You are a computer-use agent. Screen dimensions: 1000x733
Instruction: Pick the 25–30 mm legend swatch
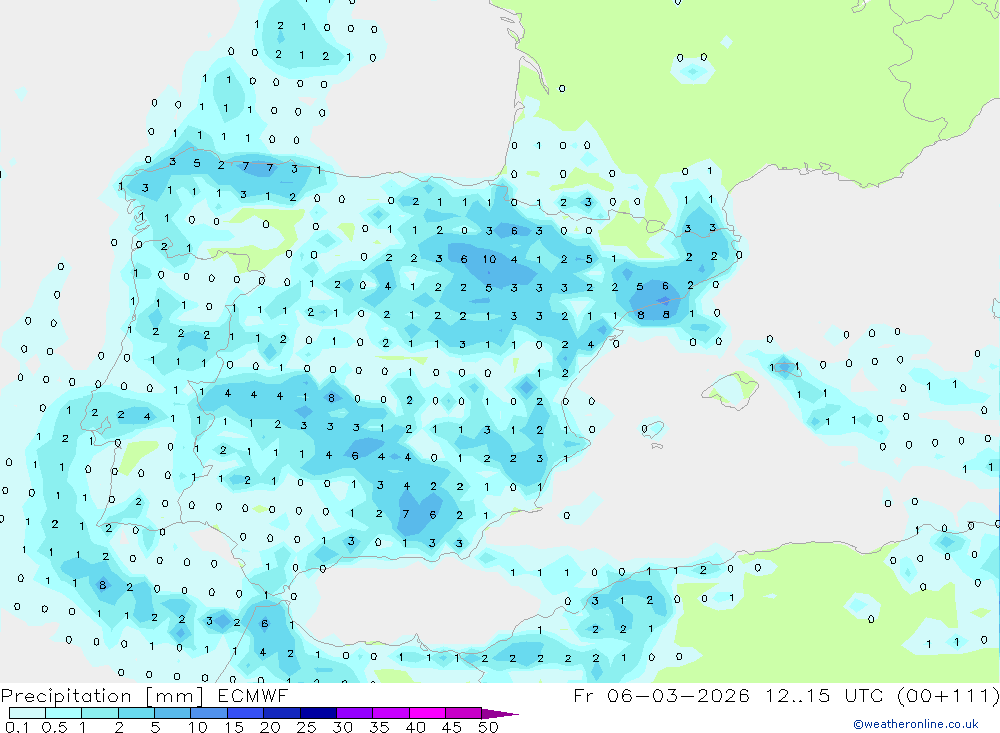pyautogui.click(x=318, y=713)
